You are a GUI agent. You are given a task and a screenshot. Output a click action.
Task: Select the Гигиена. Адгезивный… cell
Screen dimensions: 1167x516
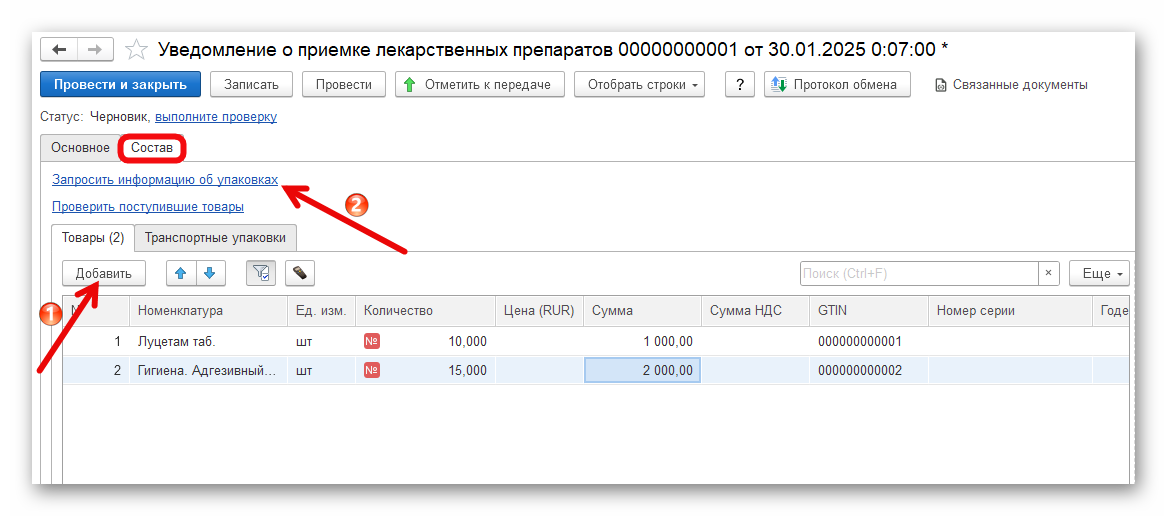208,370
